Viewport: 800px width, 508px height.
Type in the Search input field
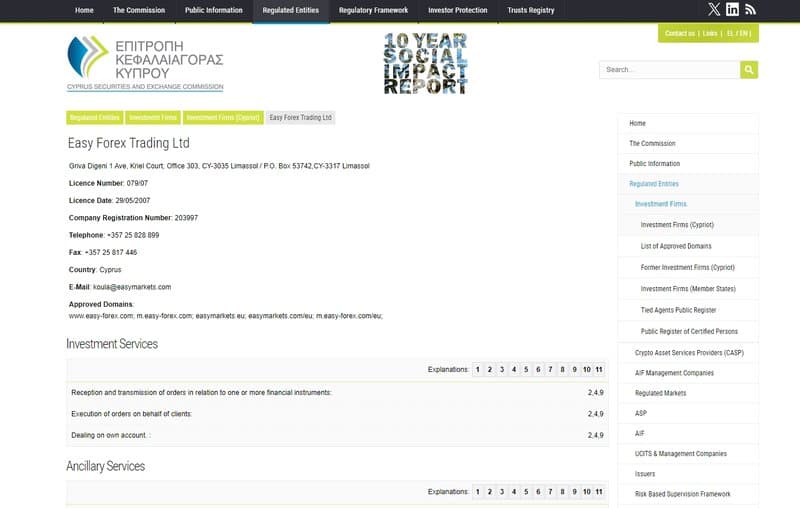669,70
